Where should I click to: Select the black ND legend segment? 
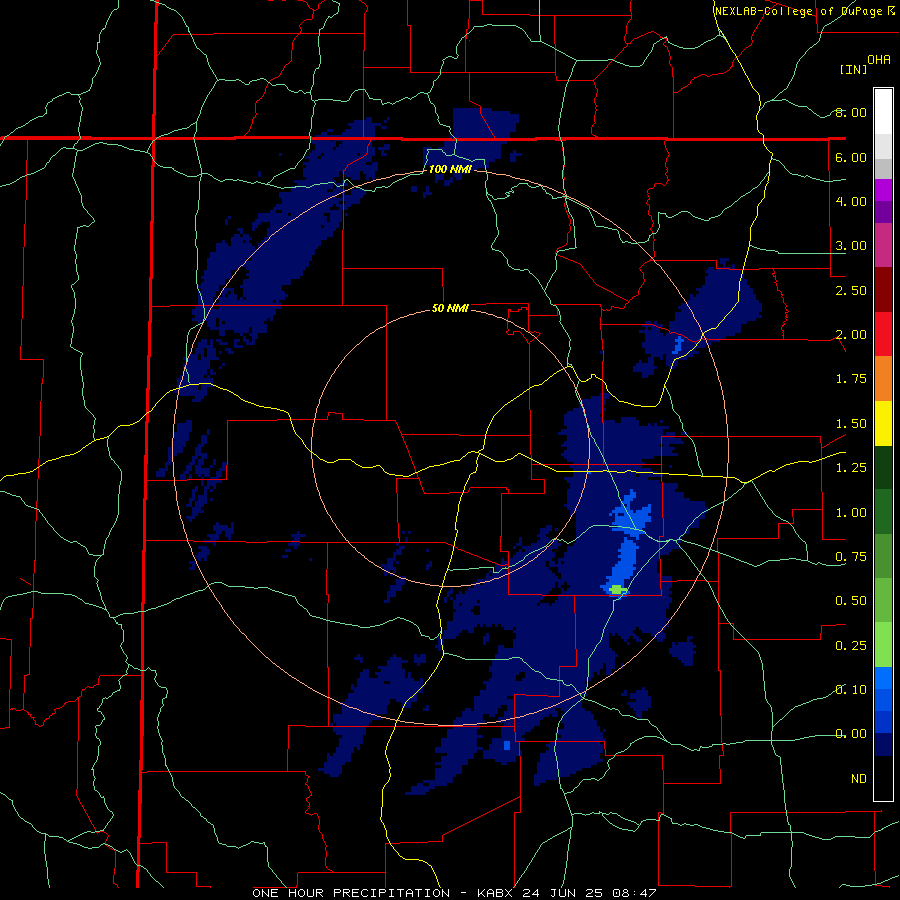click(883, 778)
